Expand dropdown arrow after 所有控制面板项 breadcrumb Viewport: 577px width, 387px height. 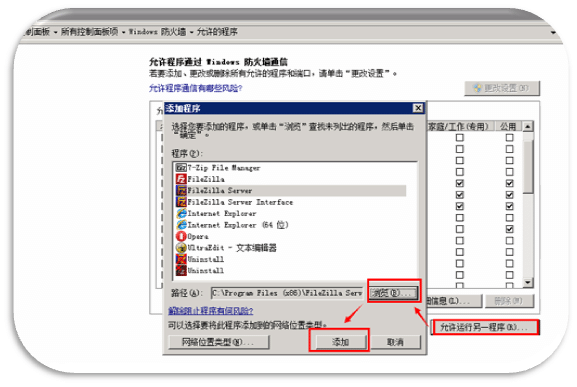pos(123,32)
